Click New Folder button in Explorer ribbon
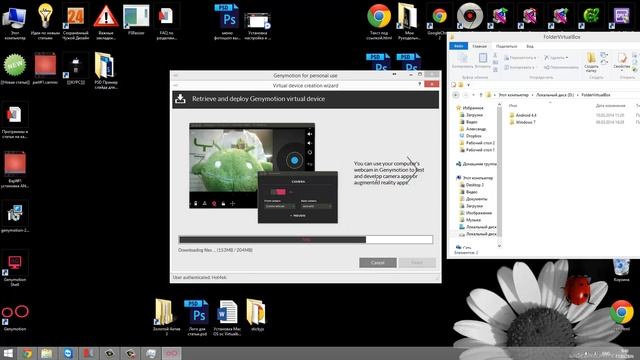 tap(591, 62)
